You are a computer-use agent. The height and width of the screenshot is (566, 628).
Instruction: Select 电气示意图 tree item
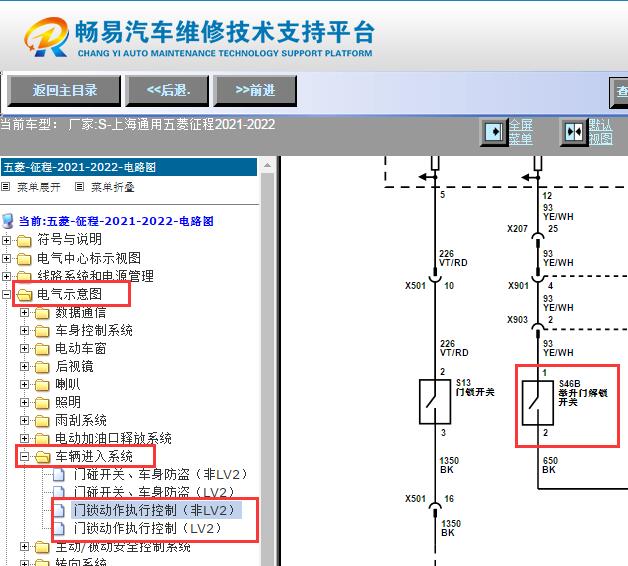click(70, 294)
